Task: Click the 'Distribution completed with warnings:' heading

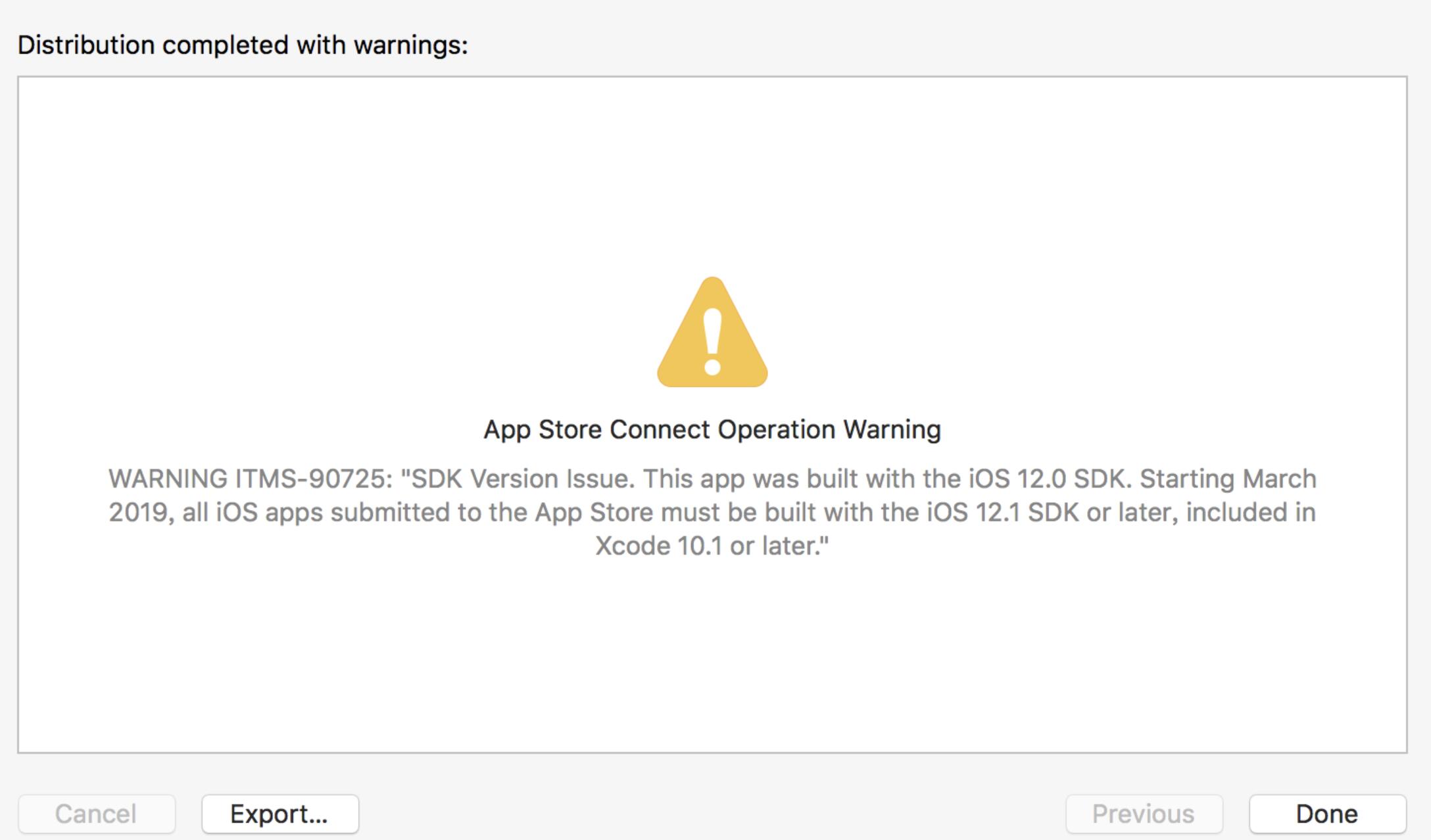Action: tap(243, 45)
